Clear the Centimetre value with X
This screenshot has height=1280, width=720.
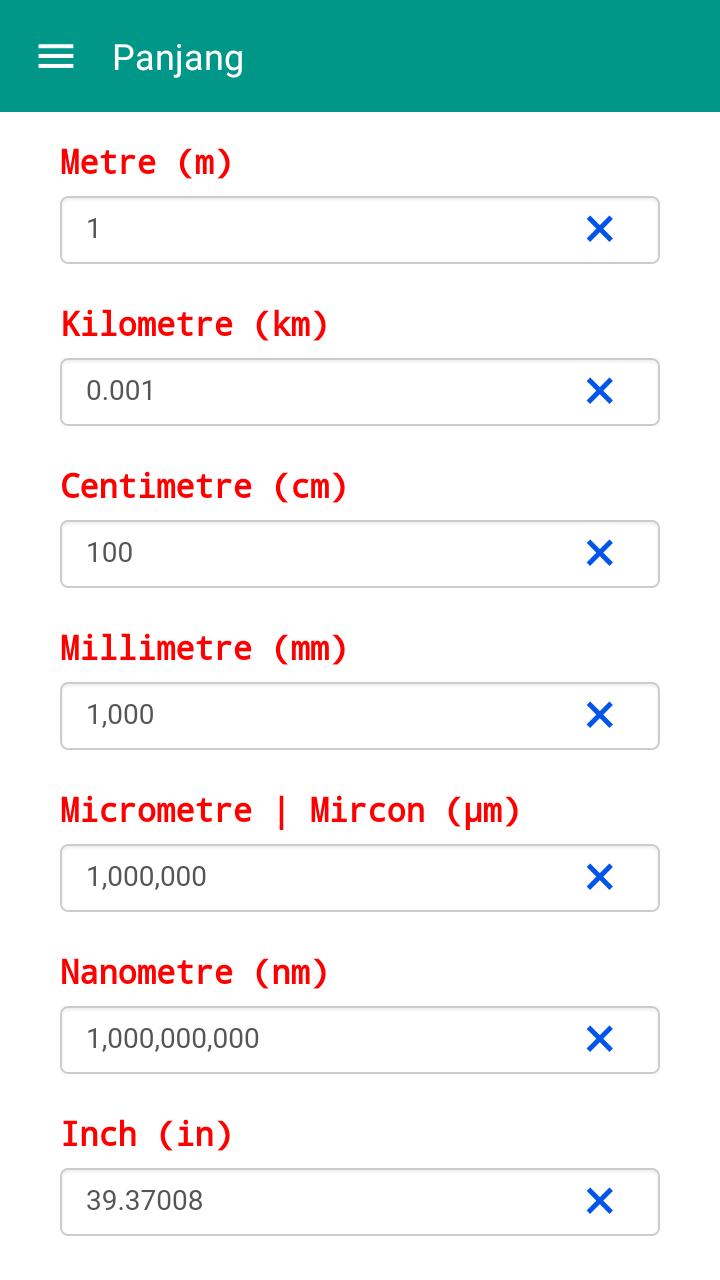(599, 554)
